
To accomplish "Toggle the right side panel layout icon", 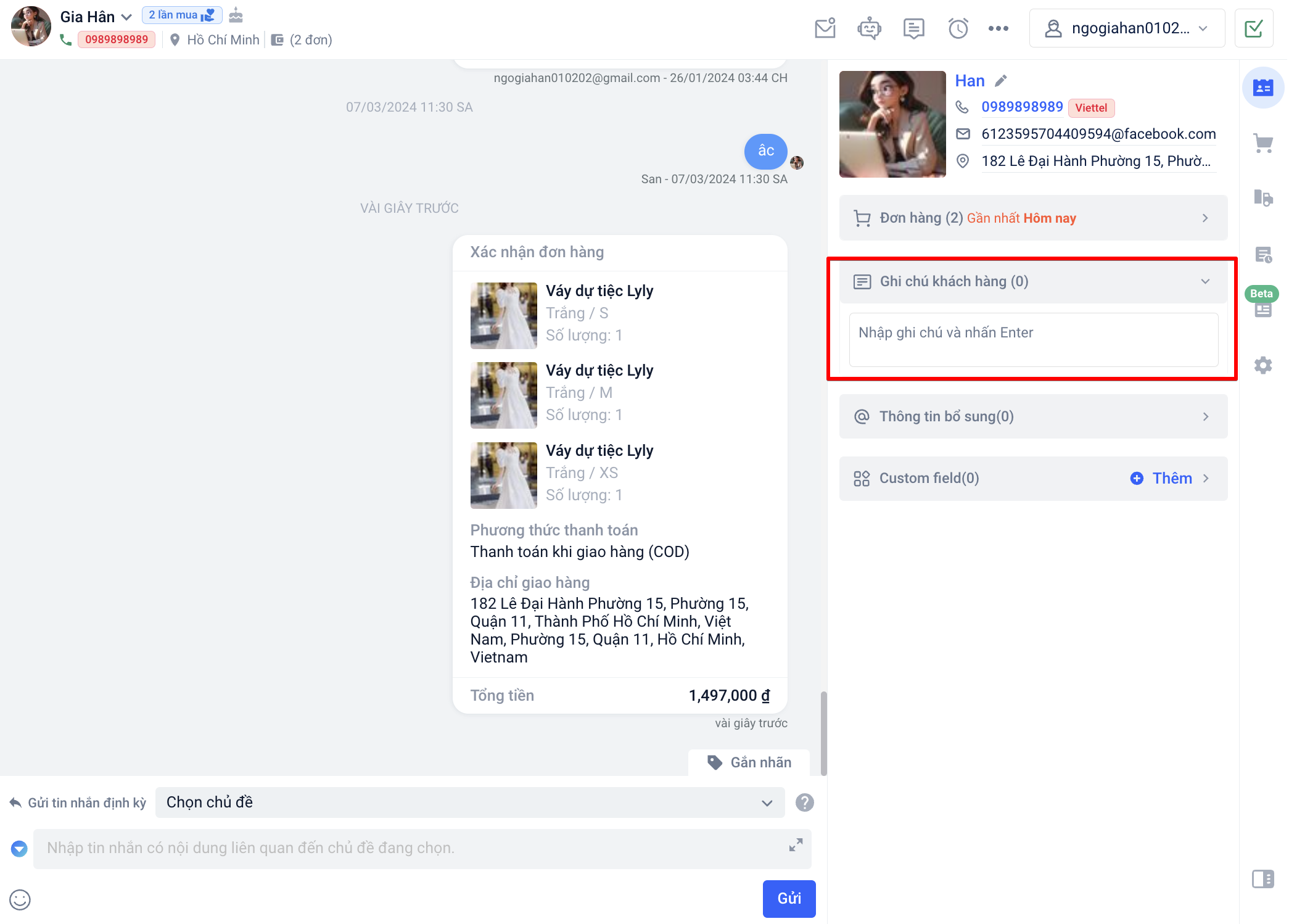I will pos(1262,879).
